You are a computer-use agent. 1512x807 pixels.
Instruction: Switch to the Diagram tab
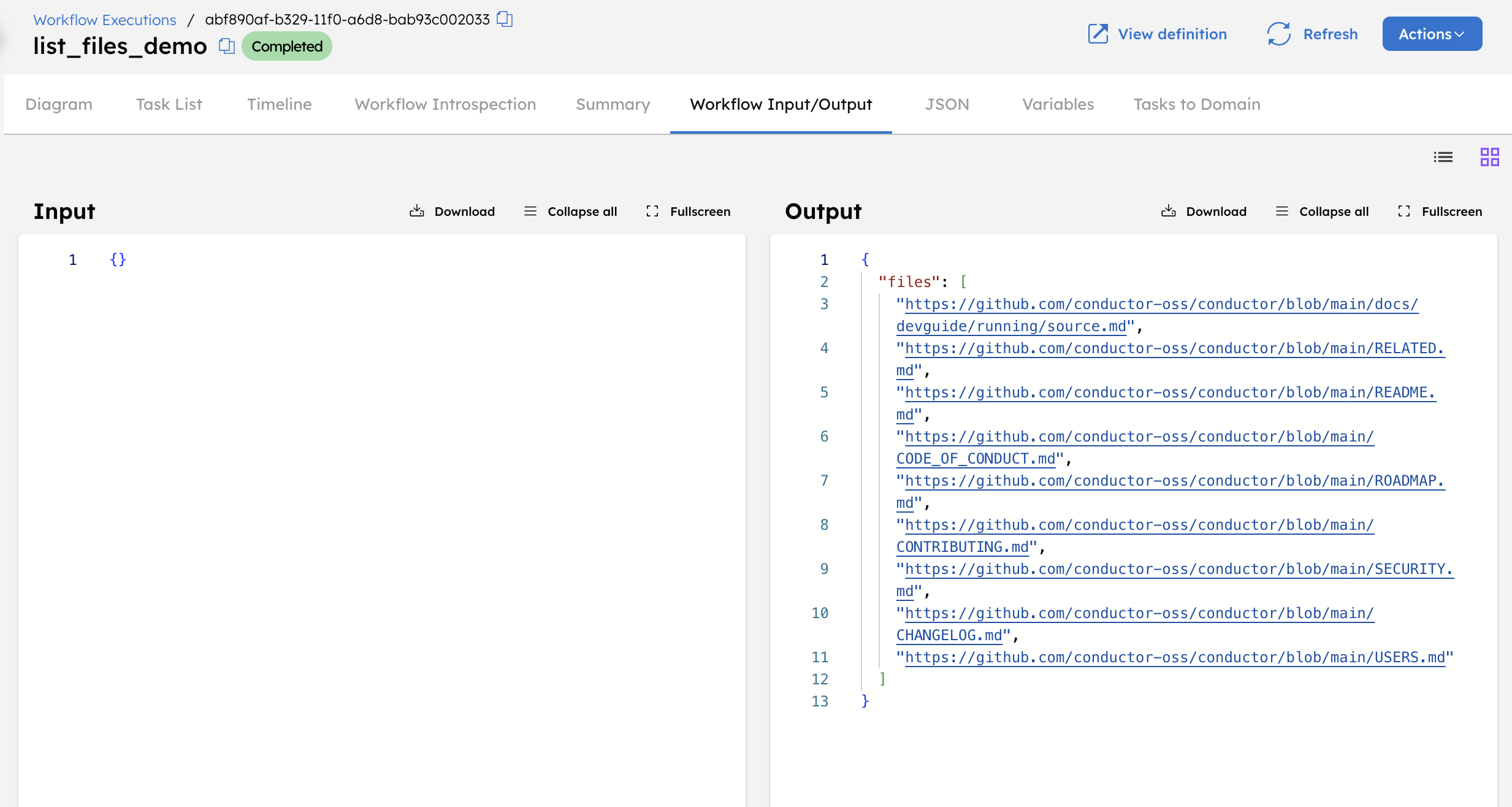(58, 104)
